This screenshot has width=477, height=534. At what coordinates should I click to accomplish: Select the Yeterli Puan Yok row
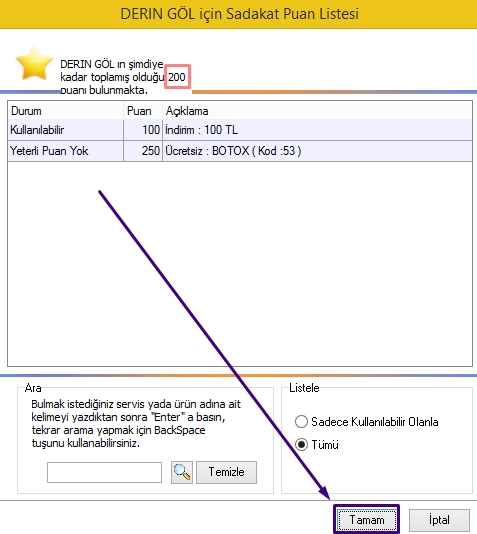(240, 151)
